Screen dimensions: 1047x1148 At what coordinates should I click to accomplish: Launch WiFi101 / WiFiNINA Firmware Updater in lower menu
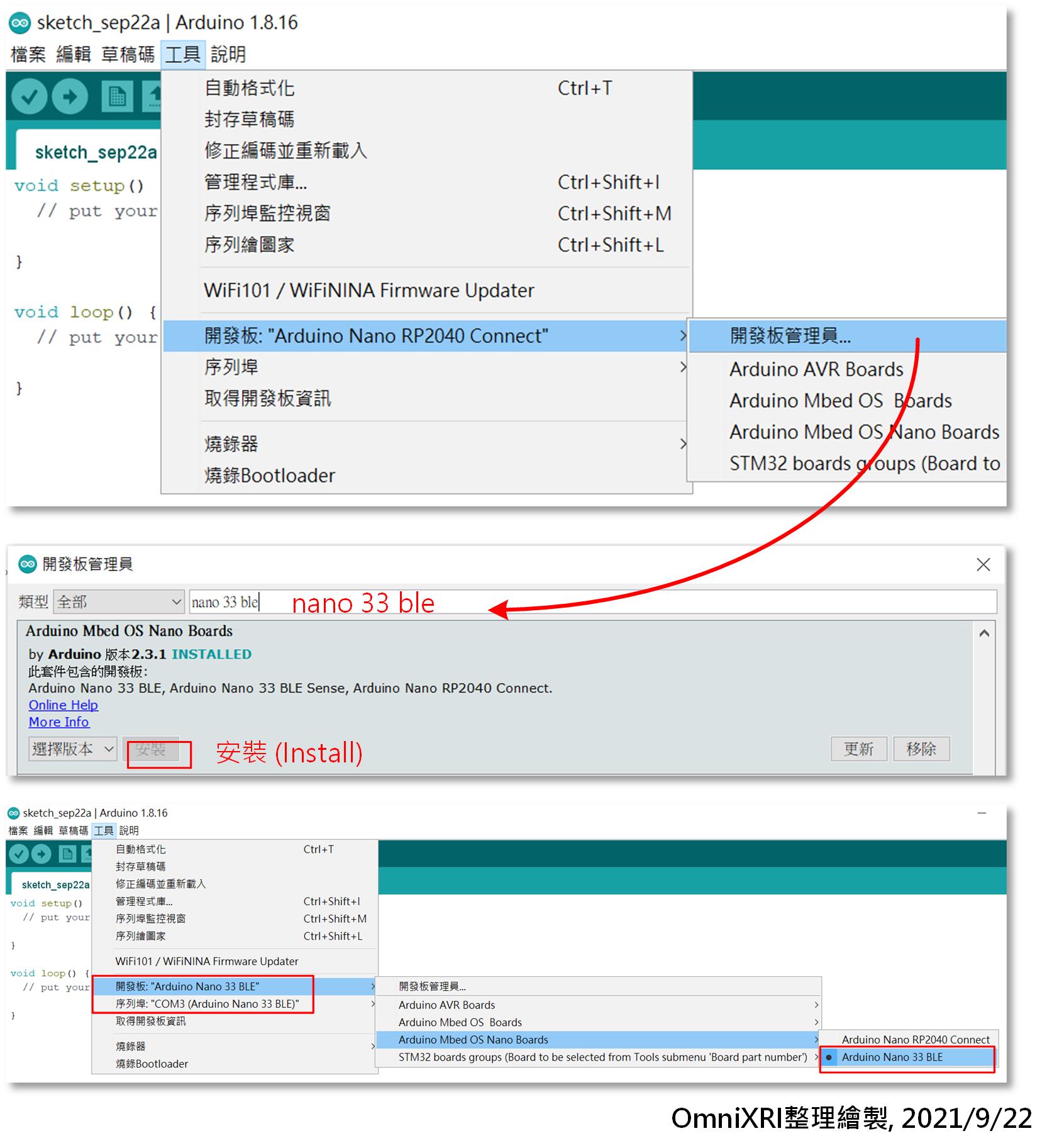point(235,961)
